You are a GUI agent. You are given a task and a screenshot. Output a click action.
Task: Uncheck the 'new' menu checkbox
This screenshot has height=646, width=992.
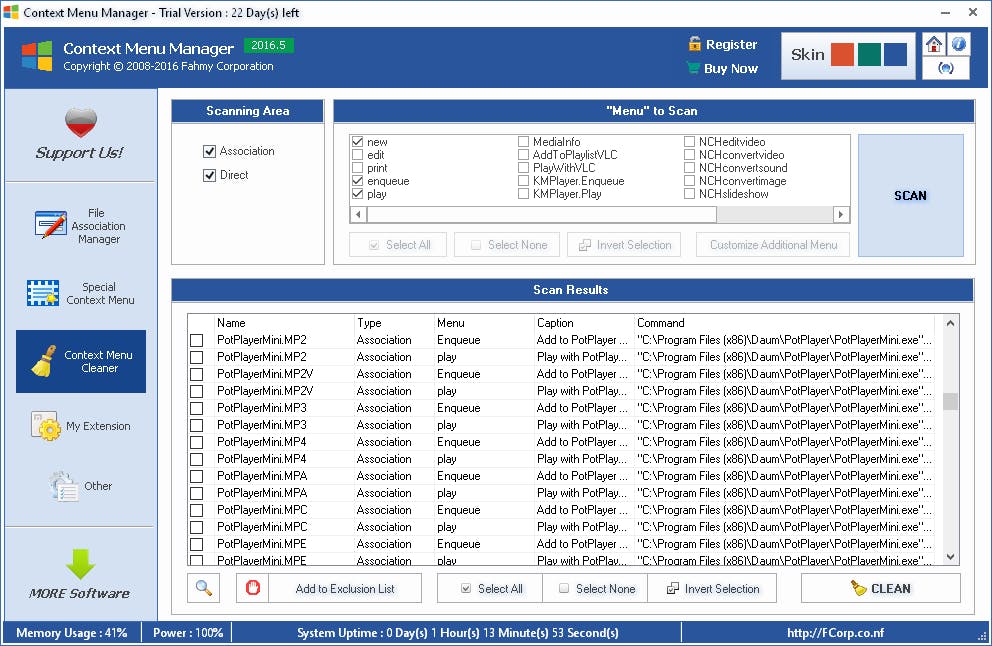(357, 142)
